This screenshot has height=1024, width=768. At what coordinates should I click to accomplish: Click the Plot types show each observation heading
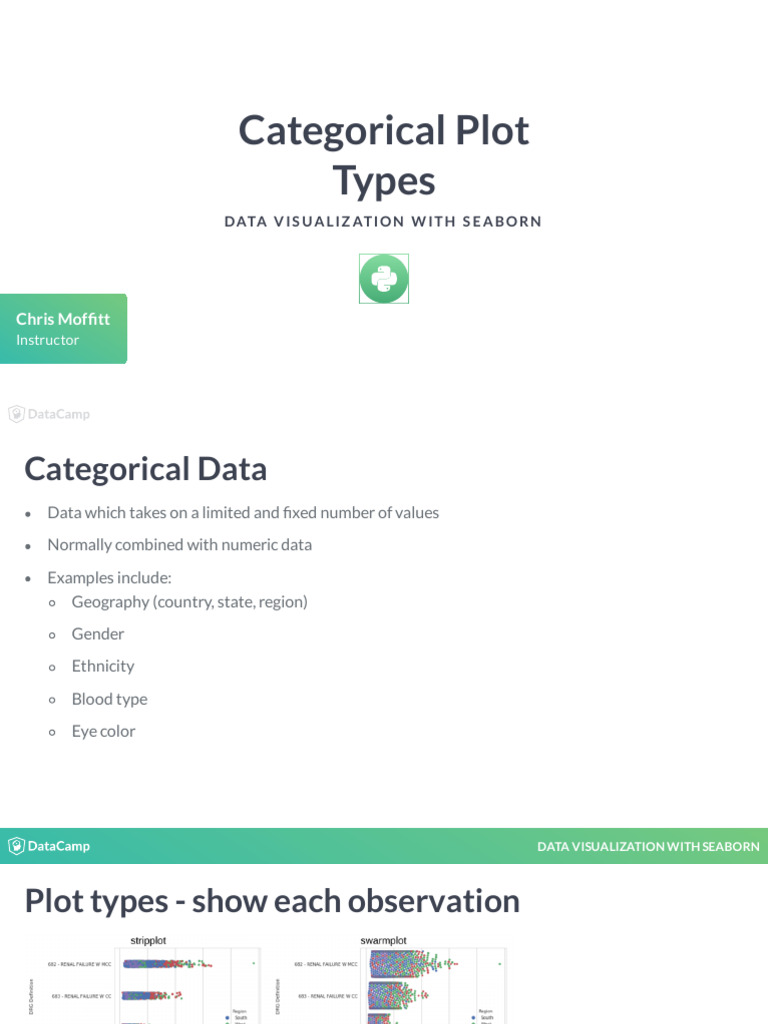[272, 901]
